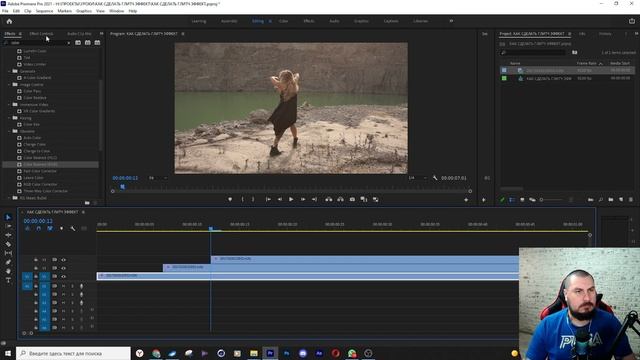Open the Program monitor zoom level dropdown
640x360 pixels.
(x=158, y=178)
